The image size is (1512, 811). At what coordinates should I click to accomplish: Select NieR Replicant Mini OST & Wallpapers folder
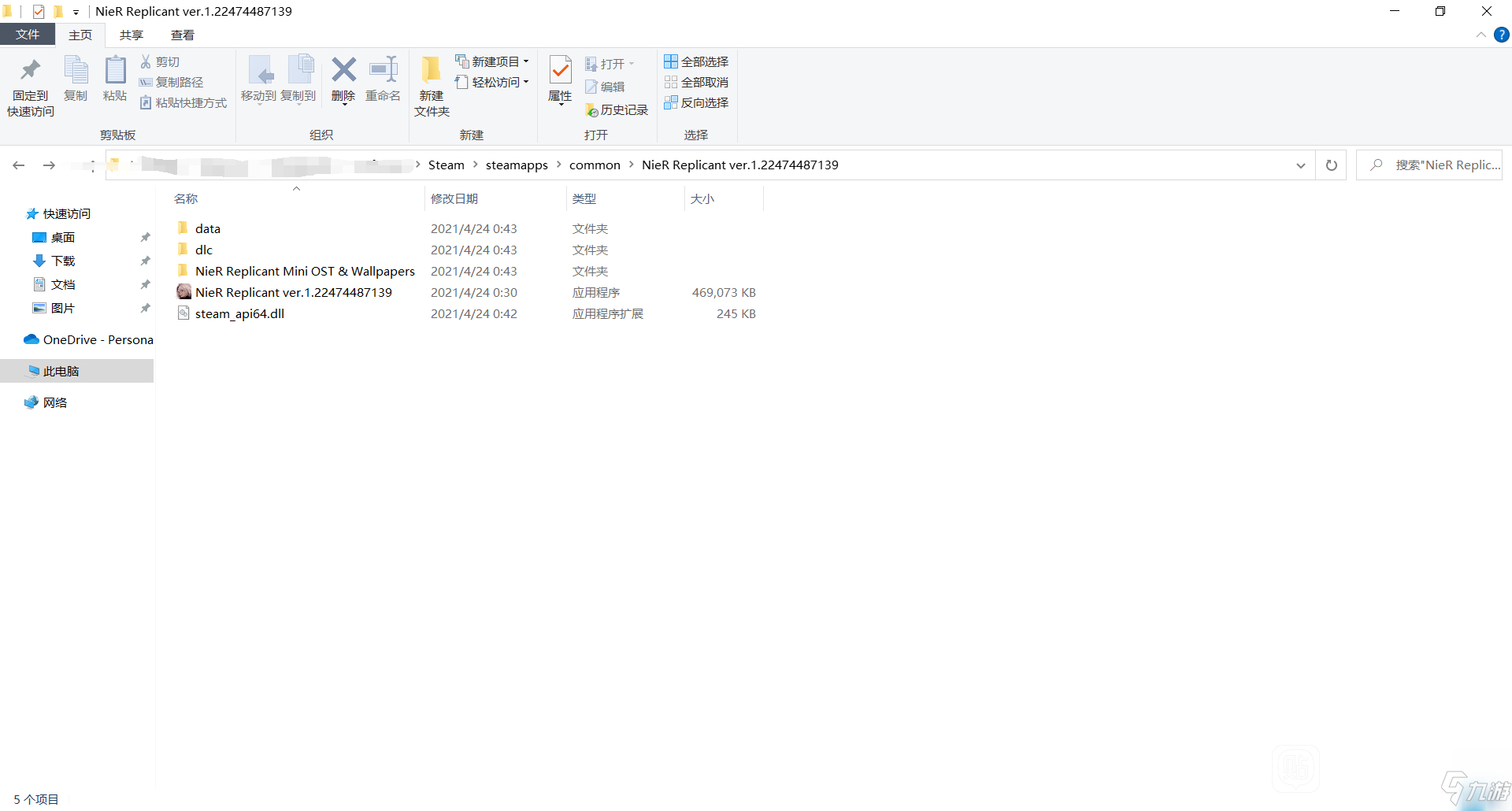(x=466, y=271)
